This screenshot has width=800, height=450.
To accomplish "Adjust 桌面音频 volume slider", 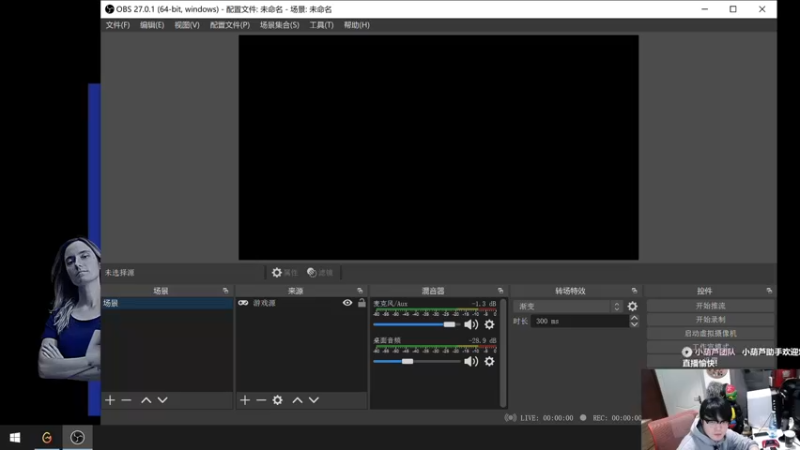I will pos(416,361).
